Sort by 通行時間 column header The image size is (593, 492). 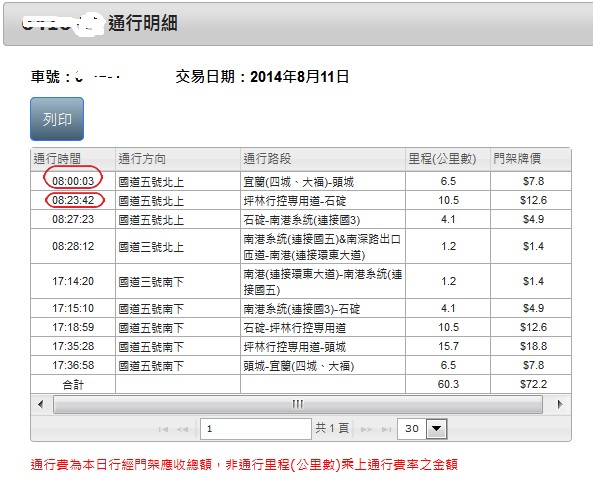pyautogui.click(x=73, y=159)
